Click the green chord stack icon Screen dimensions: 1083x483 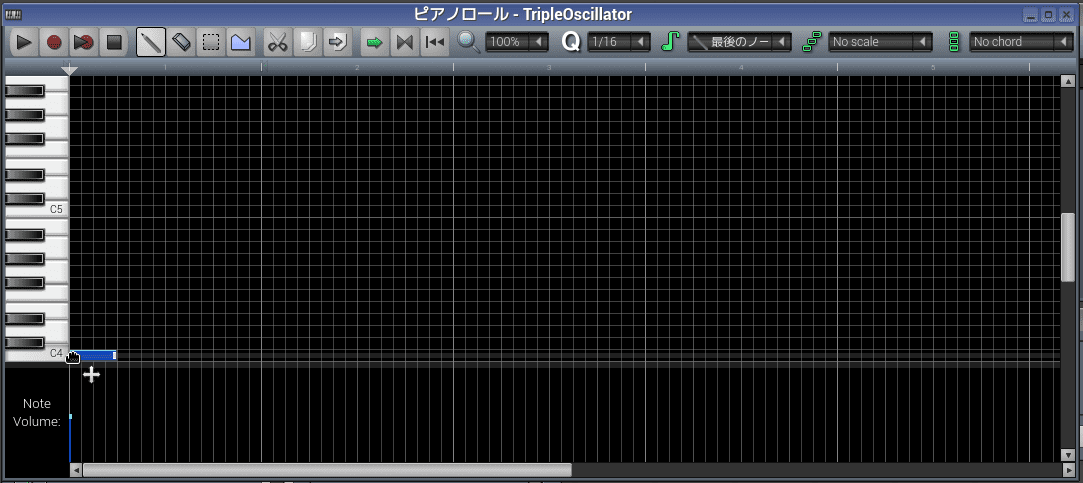click(x=954, y=41)
